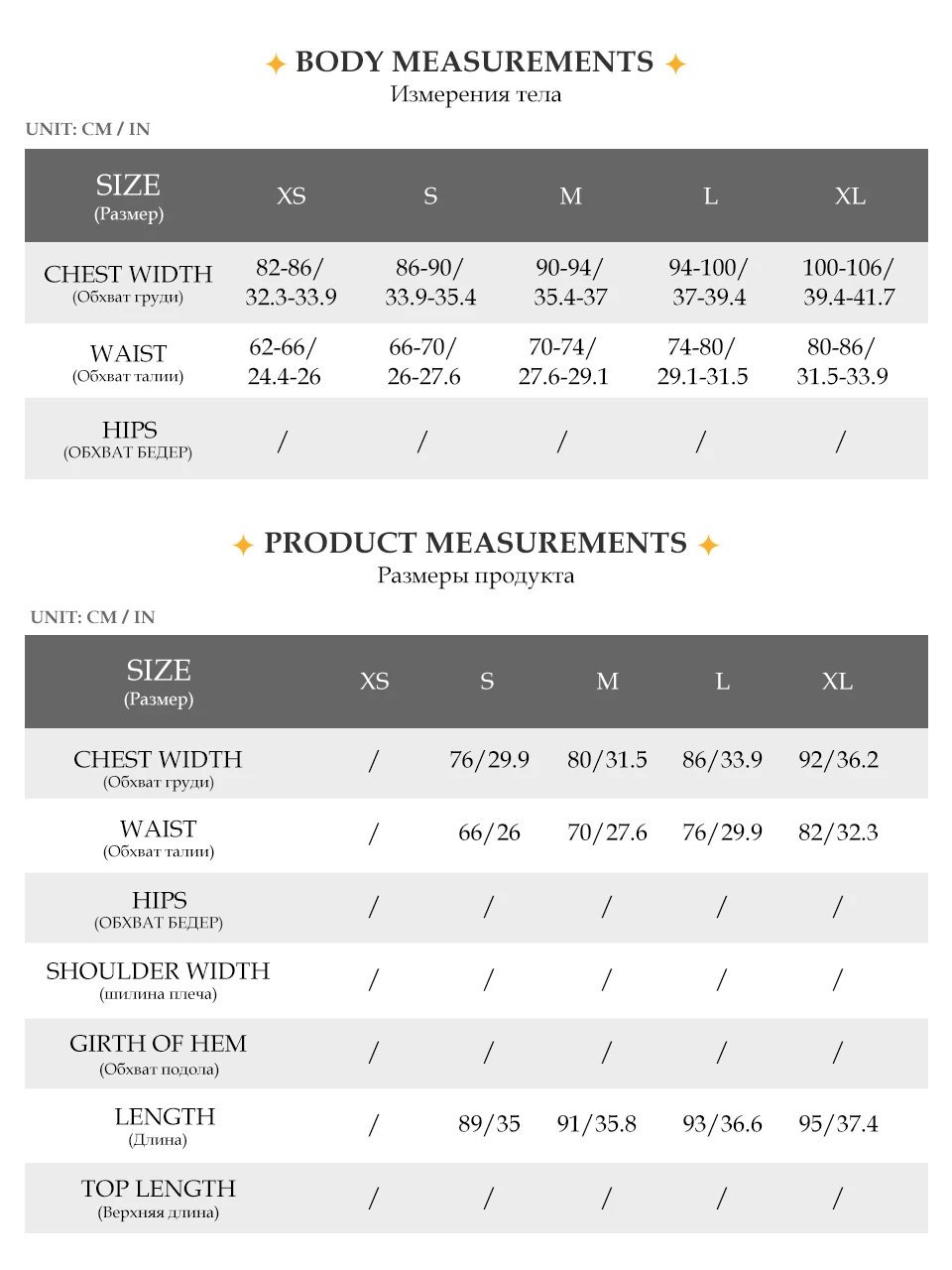Click the Измерения тела subtitle
The width and height of the screenshot is (952, 1270).
pos(476,95)
